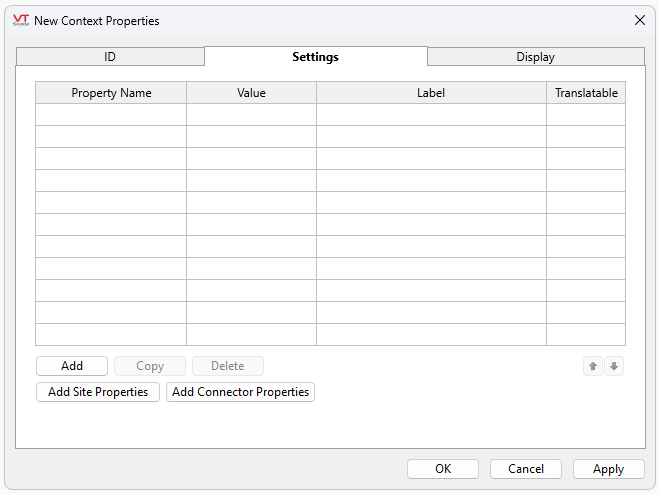Click the Delete button

(228, 366)
